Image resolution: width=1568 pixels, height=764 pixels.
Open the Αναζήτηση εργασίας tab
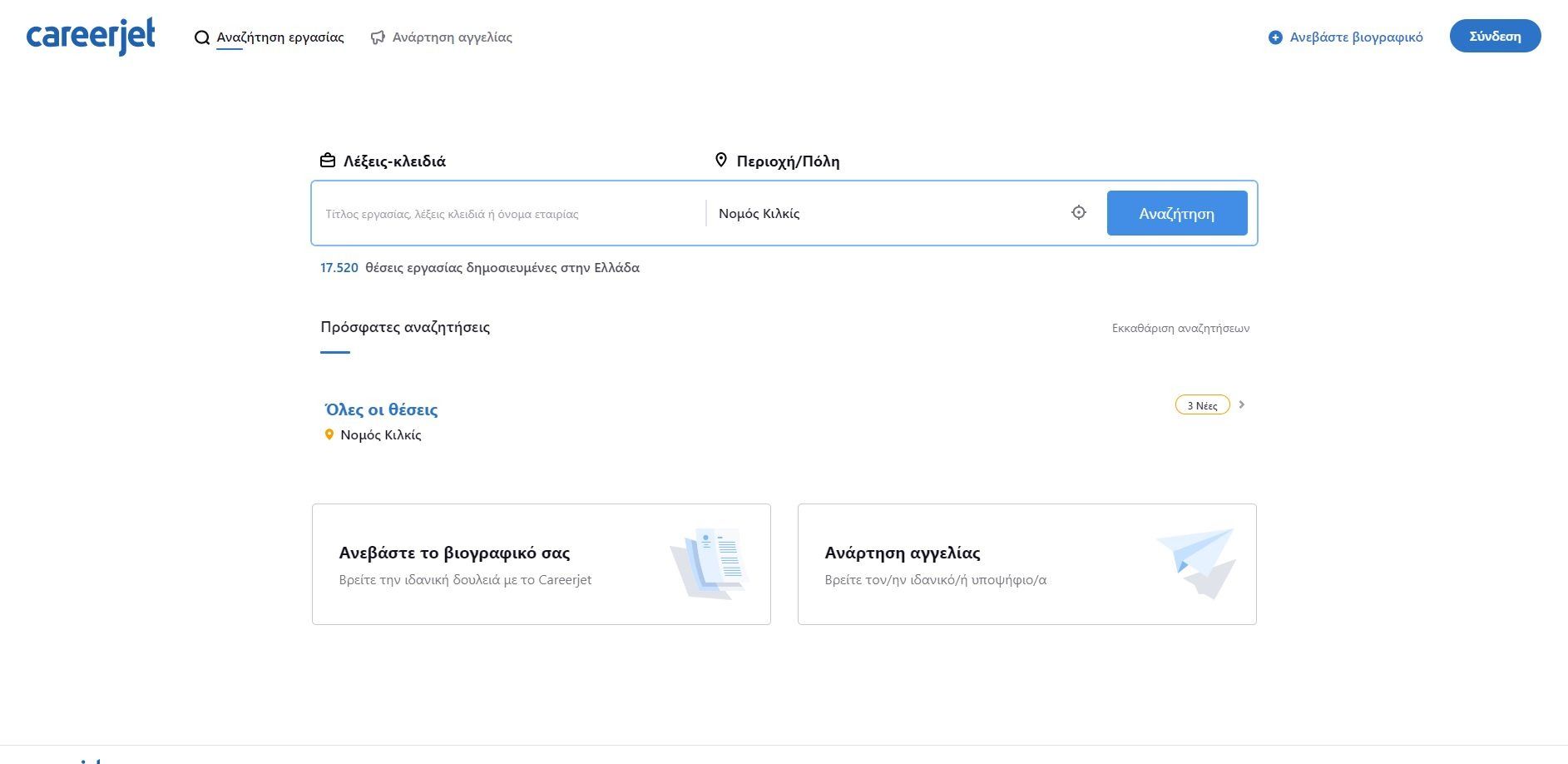point(279,37)
